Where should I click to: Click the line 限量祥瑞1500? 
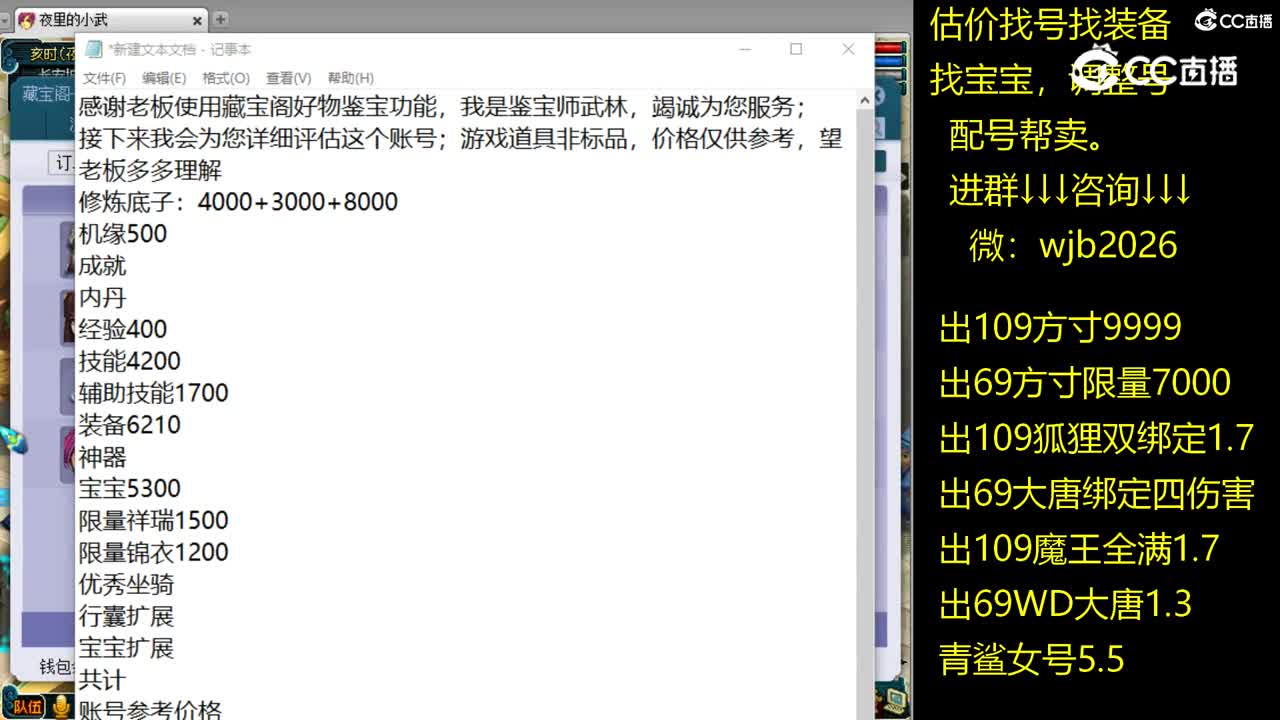coord(154,521)
